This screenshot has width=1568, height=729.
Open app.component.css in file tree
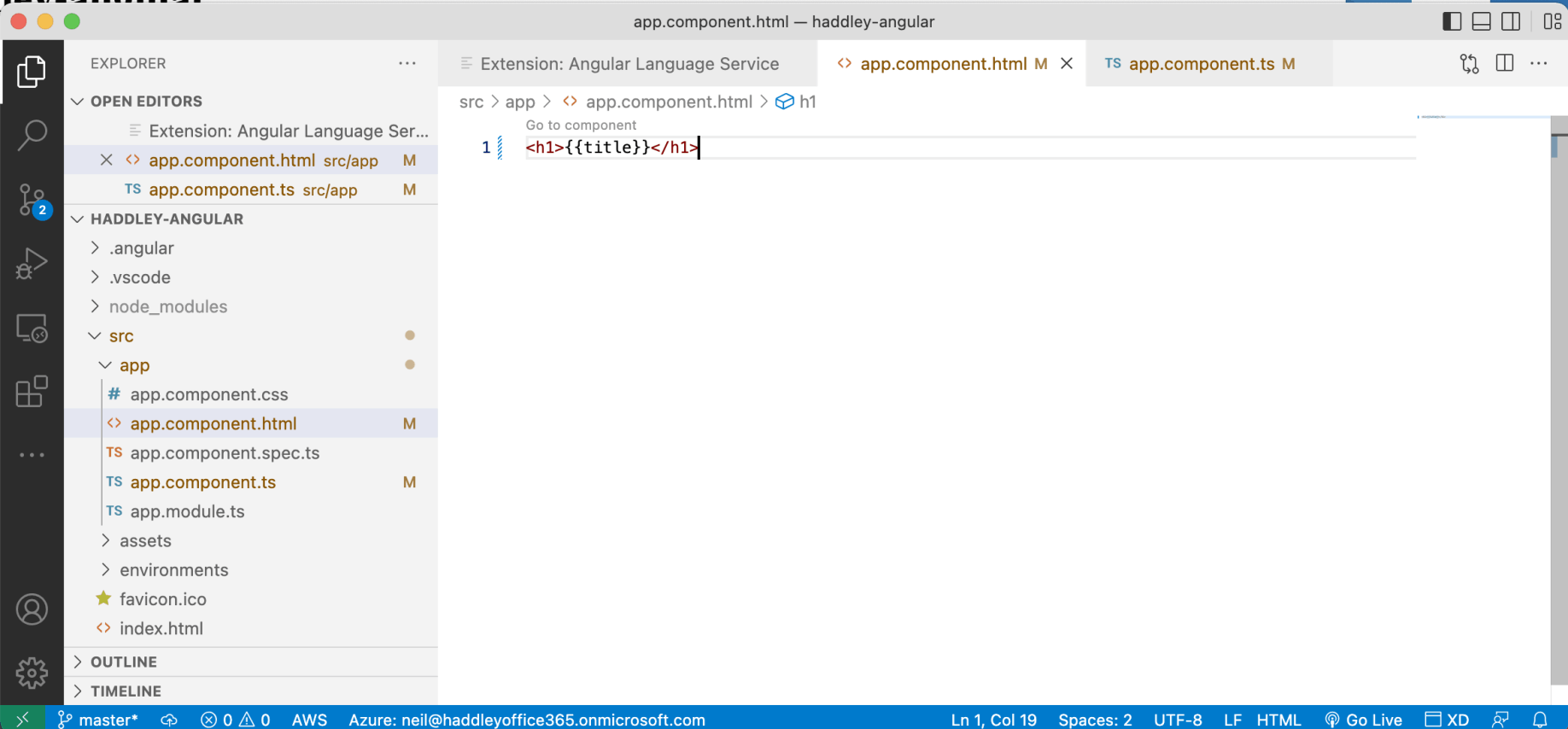[251, 394]
